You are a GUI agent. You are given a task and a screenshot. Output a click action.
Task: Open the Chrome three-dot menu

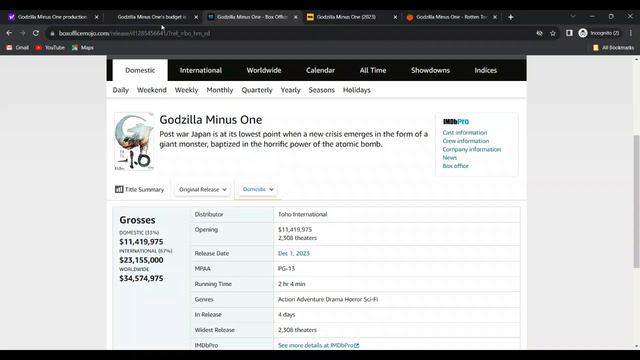tap(631, 33)
